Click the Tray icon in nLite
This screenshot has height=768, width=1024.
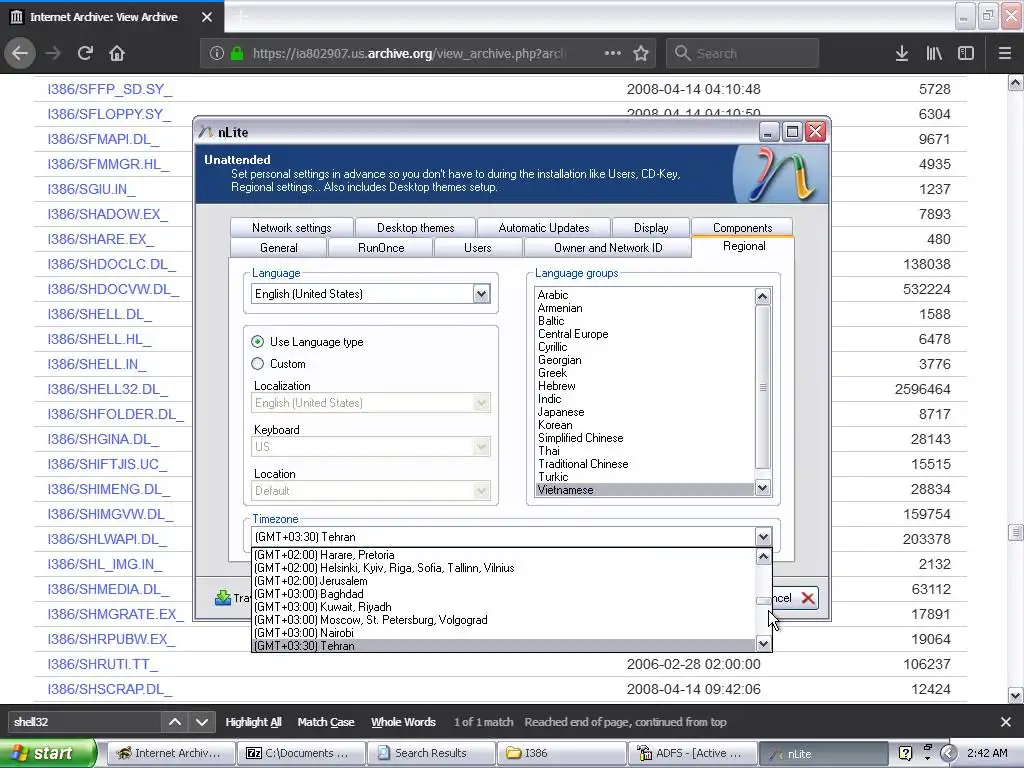(223, 598)
